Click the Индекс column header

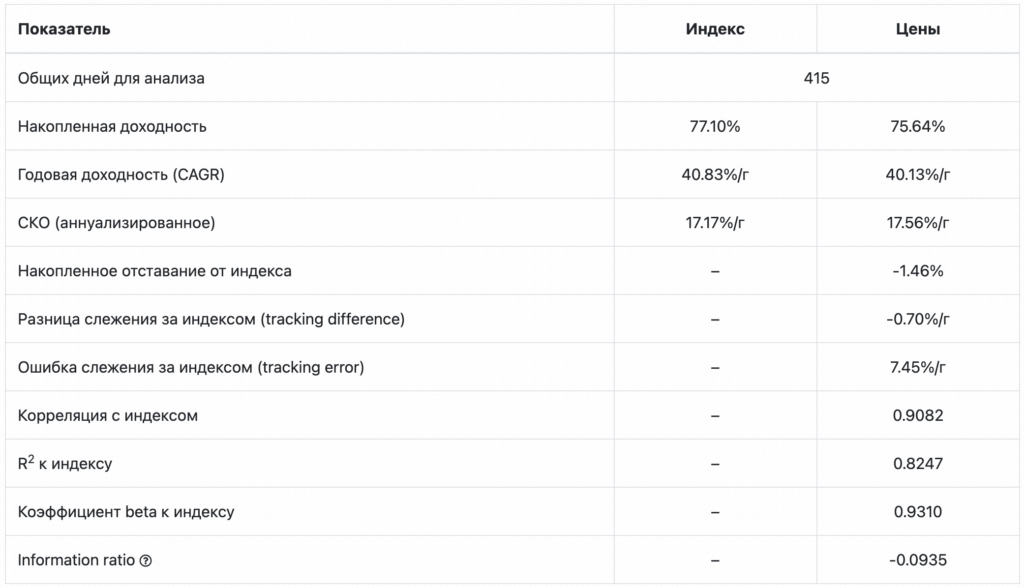(x=715, y=29)
